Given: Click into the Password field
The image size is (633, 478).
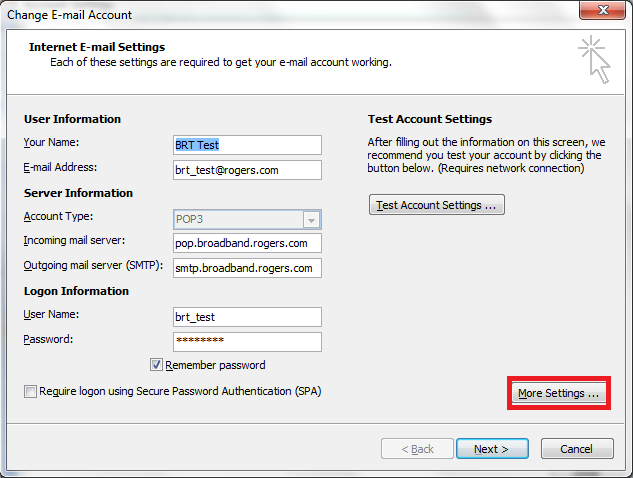Looking at the screenshot, I should click(x=246, y=341).
